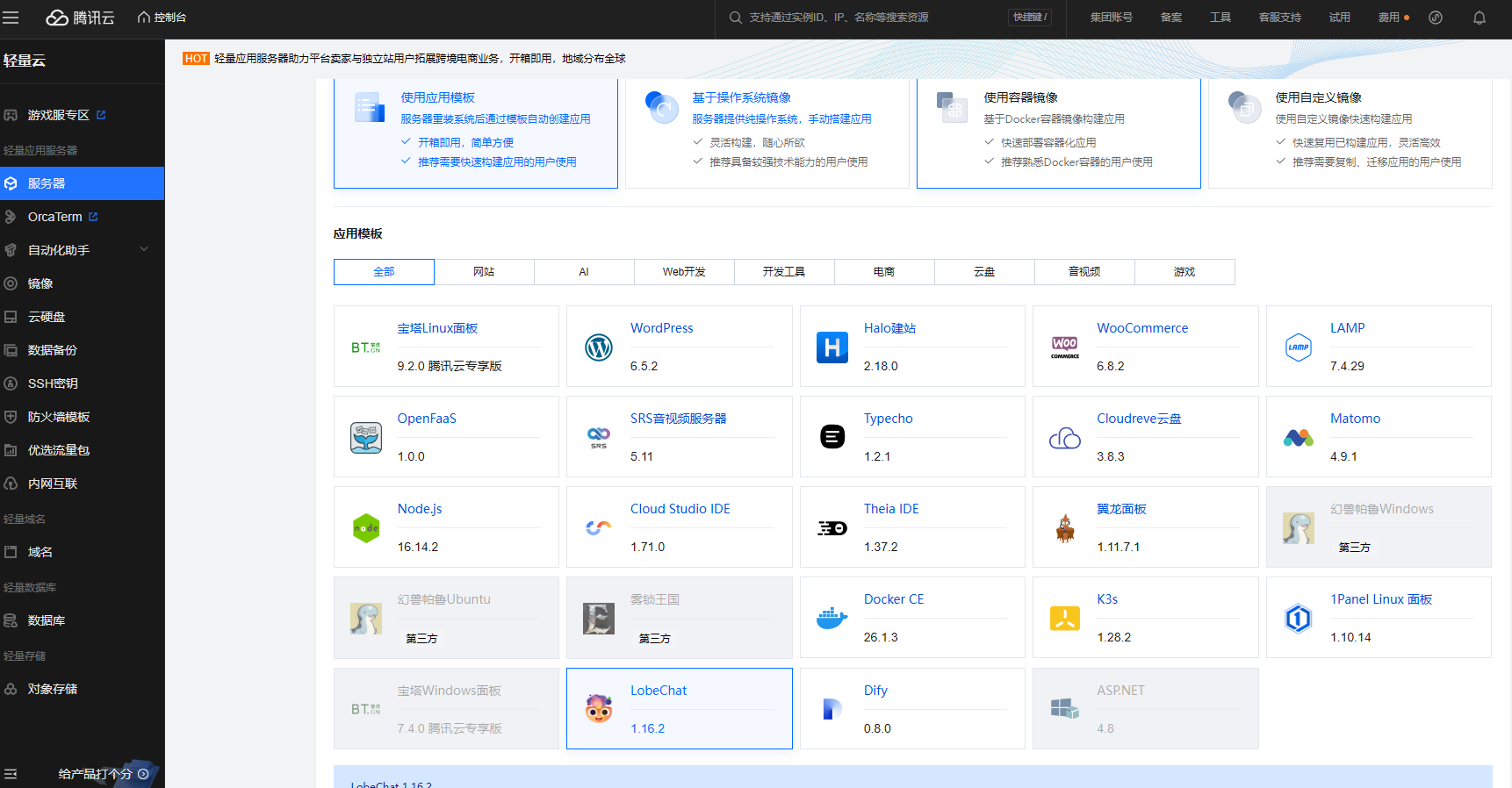
Task: Click the Cloud Studio IDE icon
Action: [x=599, y=528]
